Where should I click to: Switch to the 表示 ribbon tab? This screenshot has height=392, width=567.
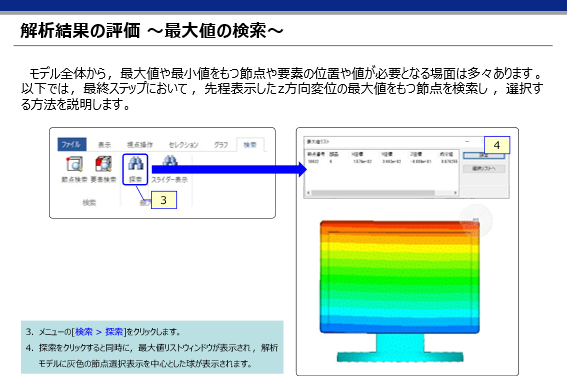coord(104,145)
